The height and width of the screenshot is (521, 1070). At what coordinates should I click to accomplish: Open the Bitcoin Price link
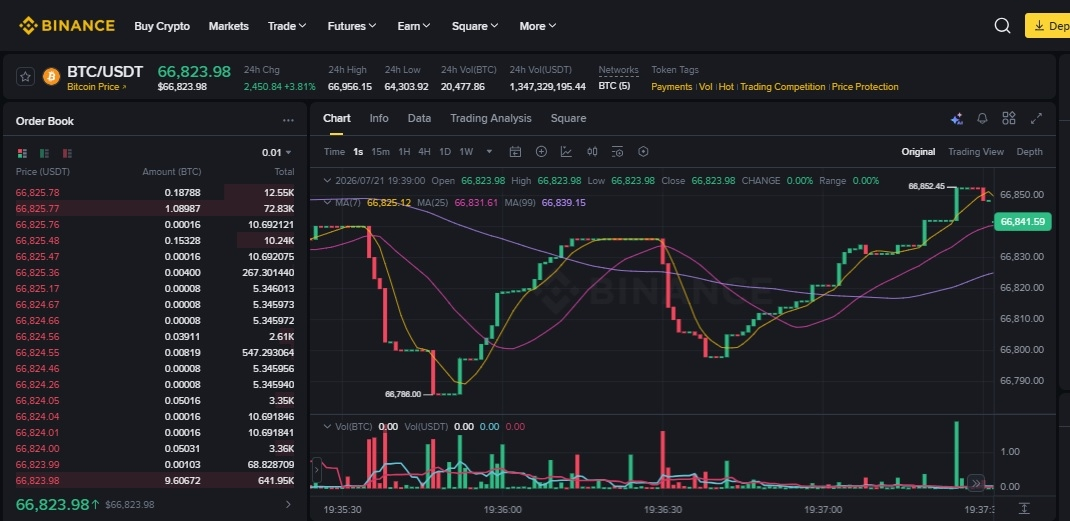(96, 87)
